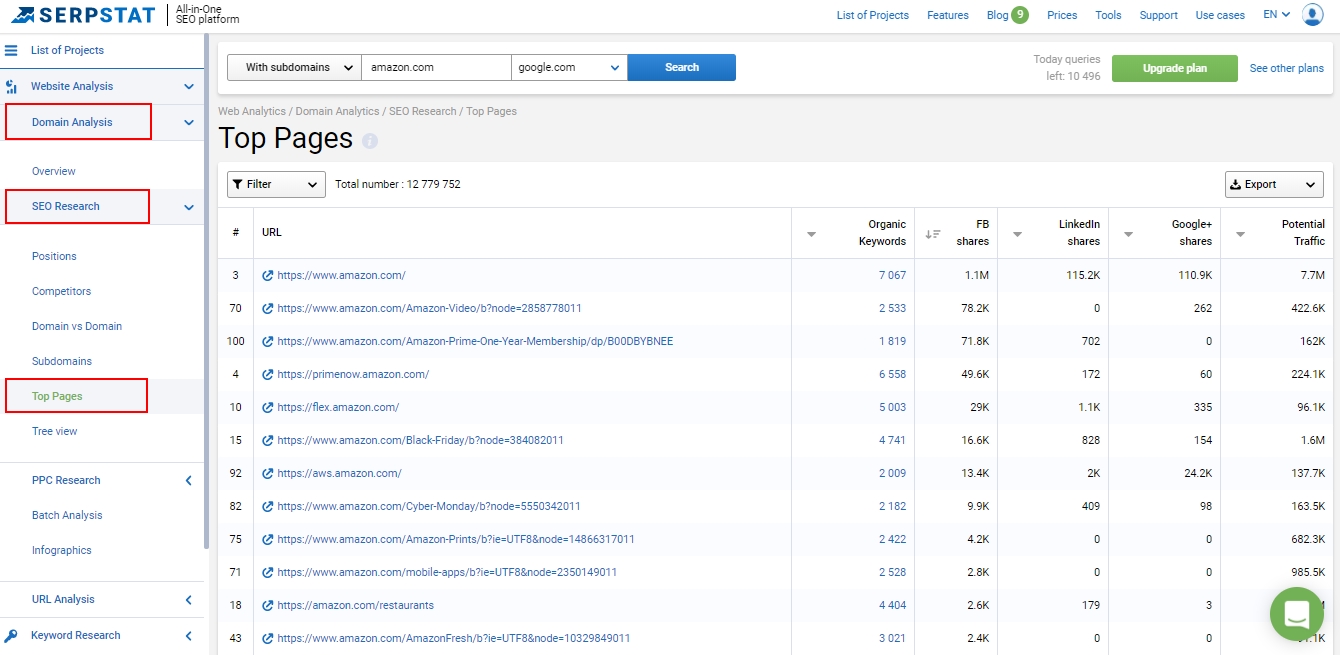Click the sort icon on FB shares column
The height and width of the screenshot is (655, 1340).
pyautogui.click(x=932, y=234)
